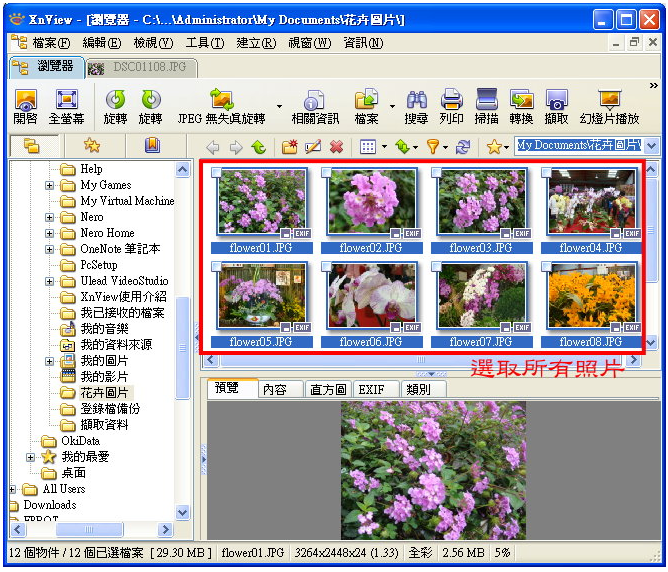The image size is (668, 572).
Task: Open the 轉換 convert tool
Action: coord(521,106)
